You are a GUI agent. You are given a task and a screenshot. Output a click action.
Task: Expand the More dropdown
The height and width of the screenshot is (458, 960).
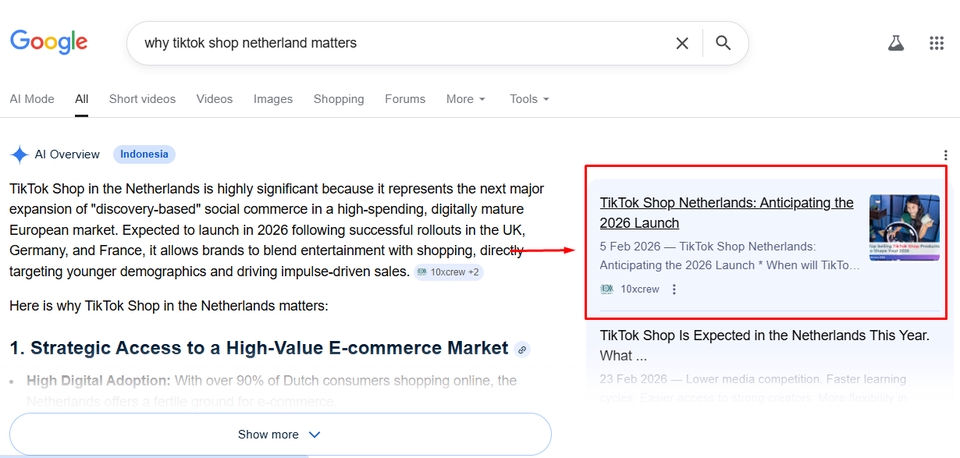pyautogui.click(x=465, y=99)
